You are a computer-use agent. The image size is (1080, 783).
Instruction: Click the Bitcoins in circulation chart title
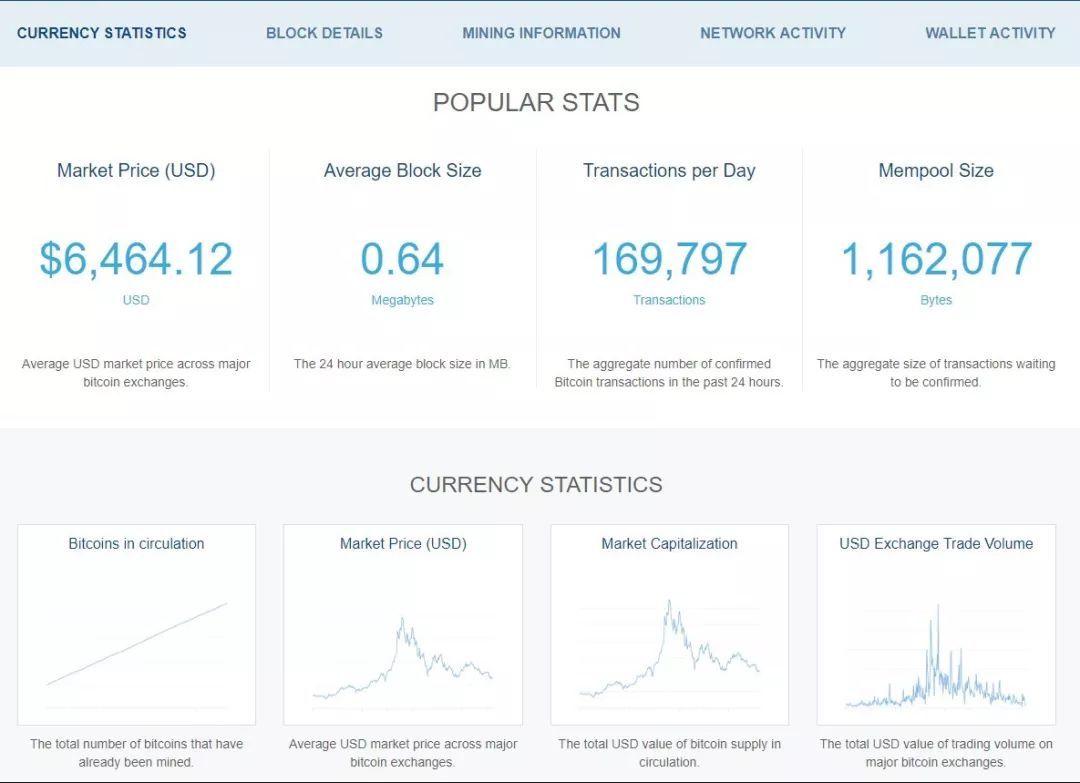coord(136,544)
